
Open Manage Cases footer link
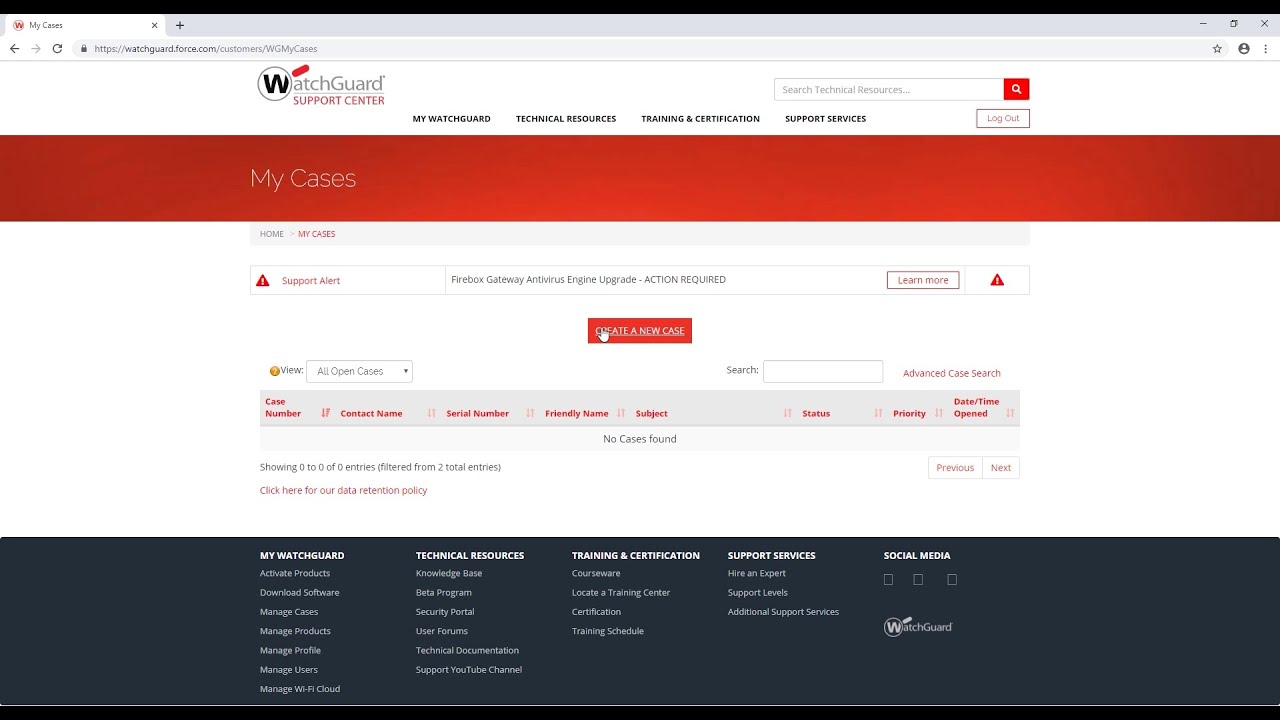coord(289,612)
